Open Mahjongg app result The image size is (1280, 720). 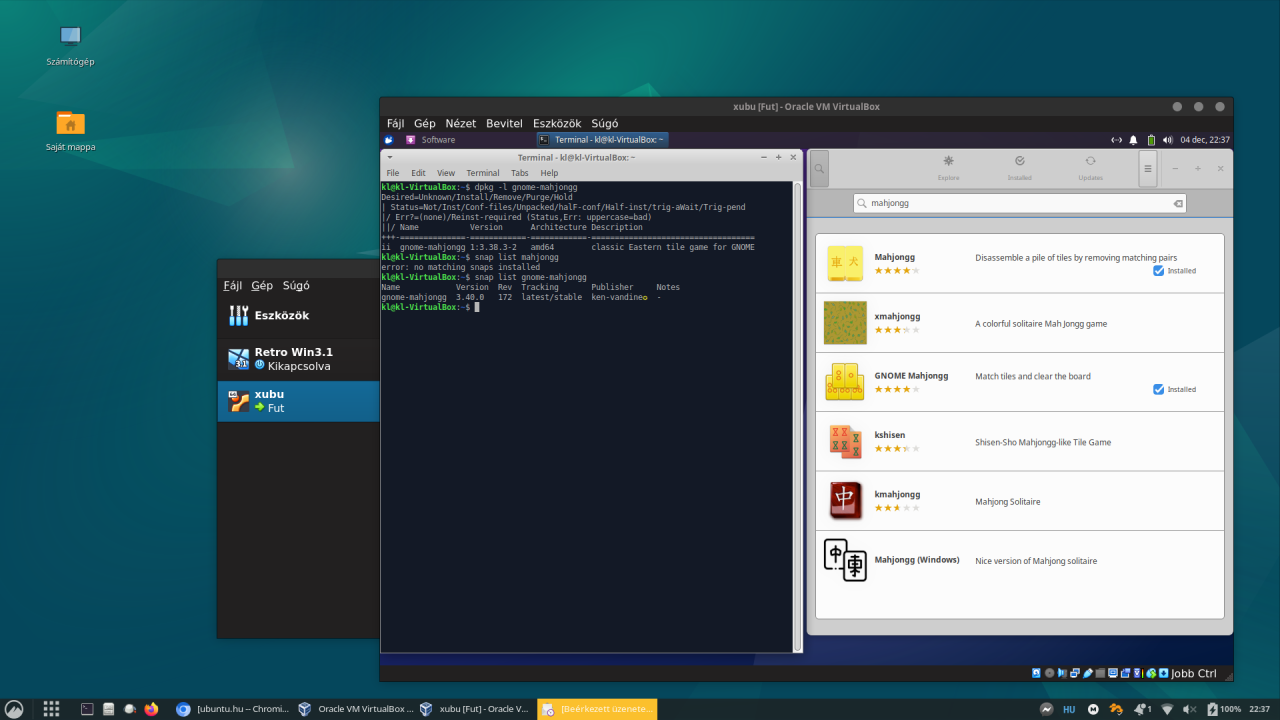click(x=1020, y=264)
